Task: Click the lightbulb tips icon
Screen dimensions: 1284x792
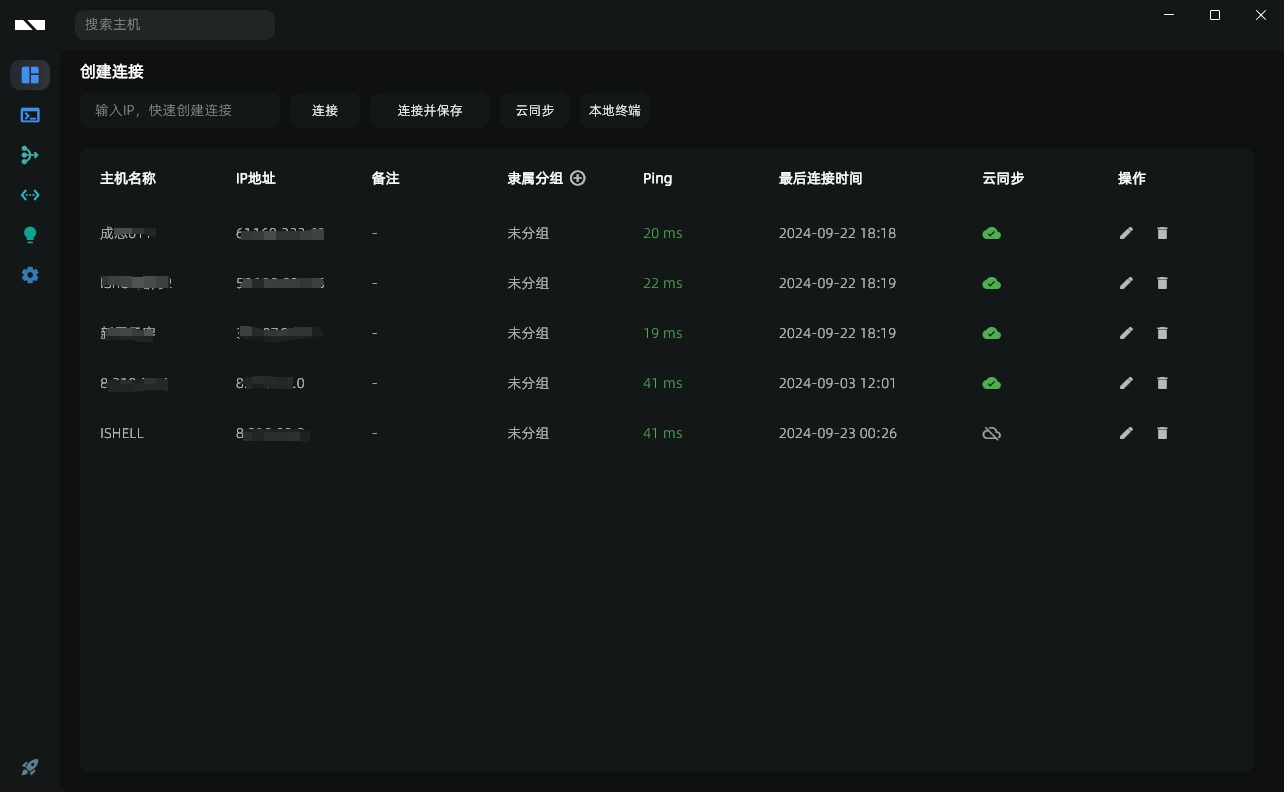Action: [x=30, y=235]
